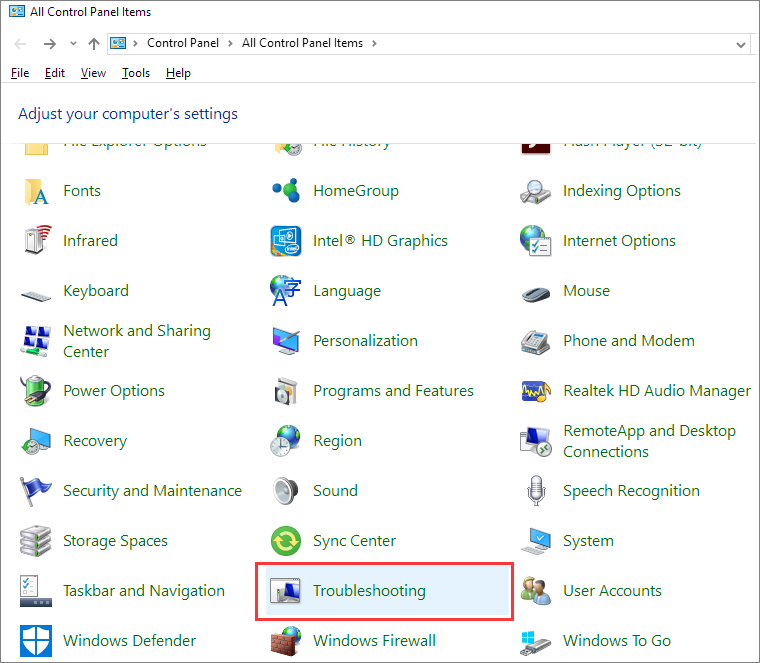
Task: Click the RemoteApp and Desktop Connections icon
Action: (x=536, y=442)
